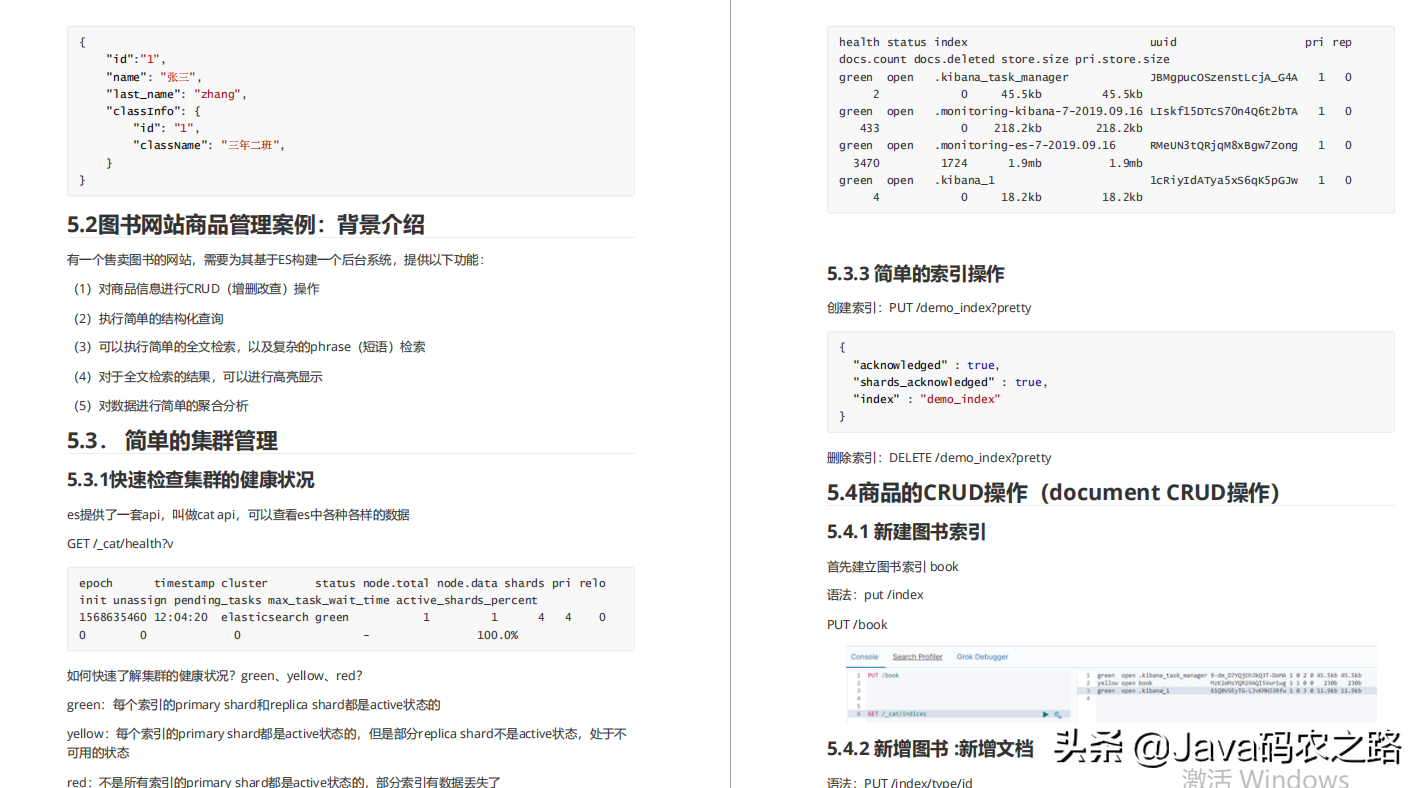Screen dimensions: 1425x788
Task: Click list item '(2) 执行简单的结构化查询'
Action: (x=146, y=319)
